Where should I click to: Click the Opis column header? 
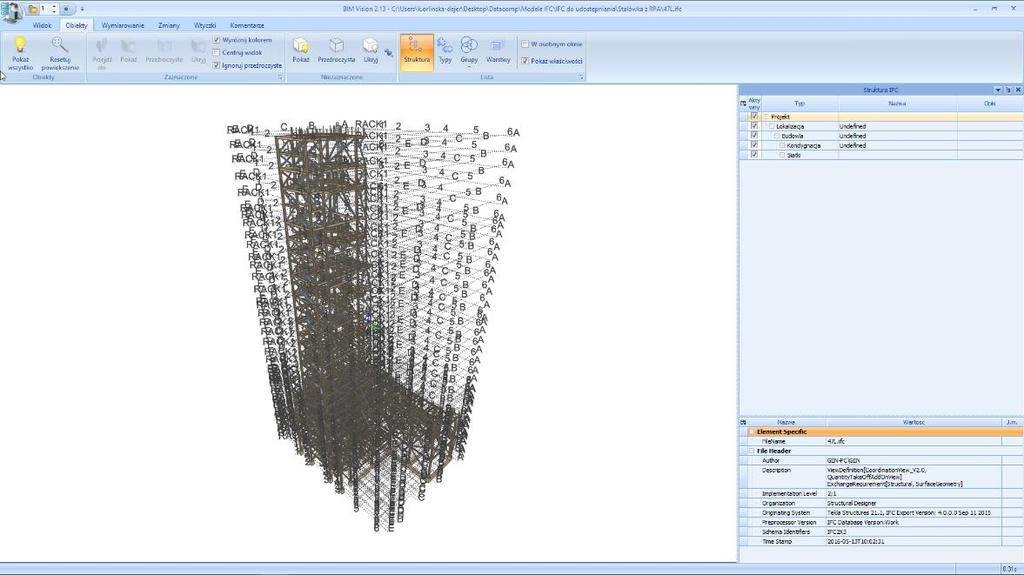989,103
